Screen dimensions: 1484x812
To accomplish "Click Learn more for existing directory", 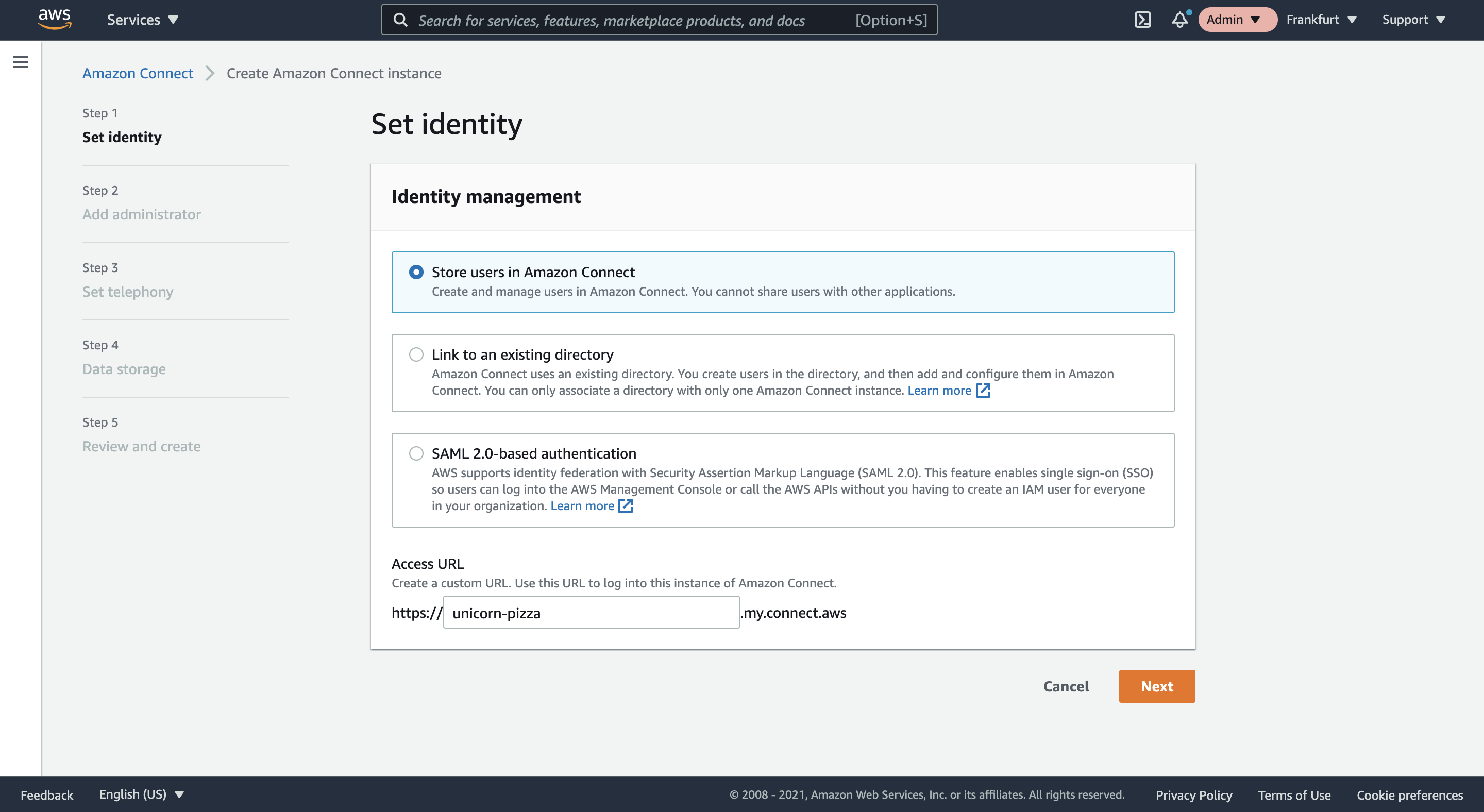I will point(939,391).
